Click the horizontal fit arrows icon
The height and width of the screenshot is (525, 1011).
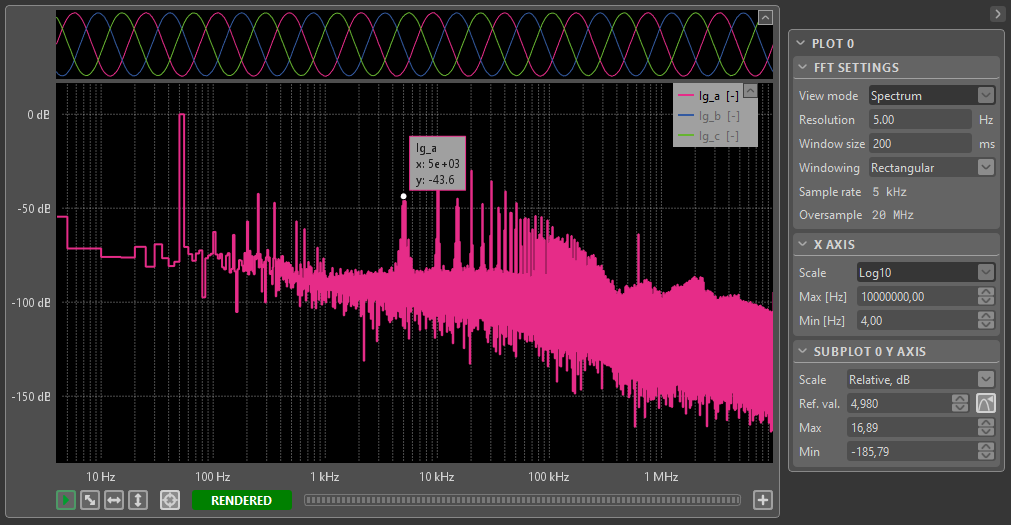point(114,500)
